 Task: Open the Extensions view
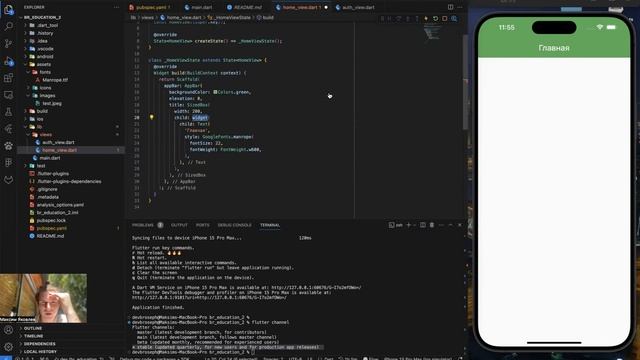(8, 78)
